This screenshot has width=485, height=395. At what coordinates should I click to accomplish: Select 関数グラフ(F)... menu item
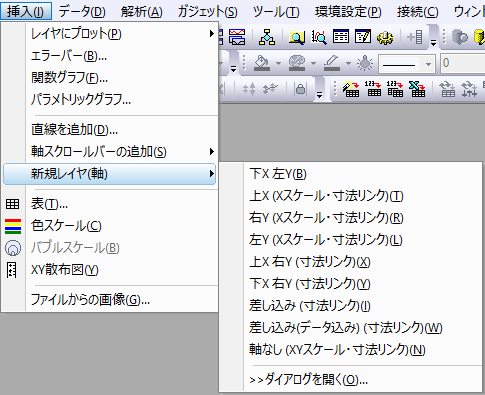(109, 78)
